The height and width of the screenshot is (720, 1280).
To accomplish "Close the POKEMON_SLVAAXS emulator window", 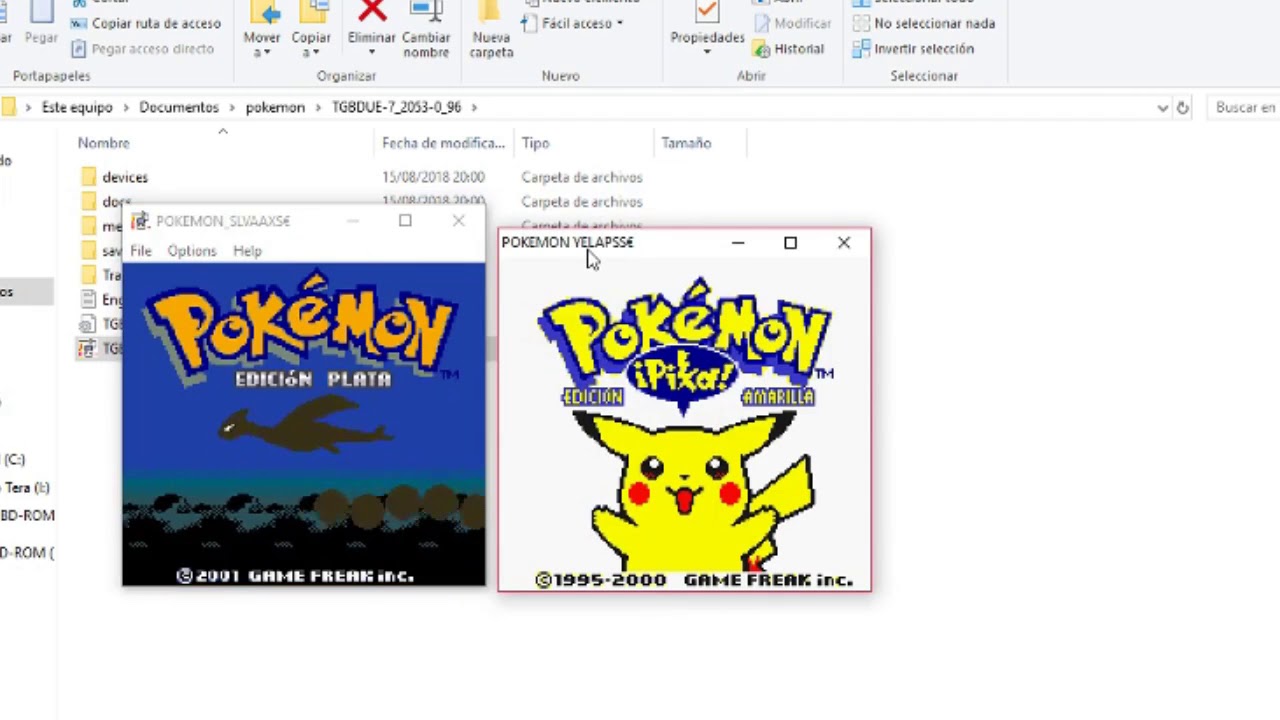I will click(x=458, y=220).
